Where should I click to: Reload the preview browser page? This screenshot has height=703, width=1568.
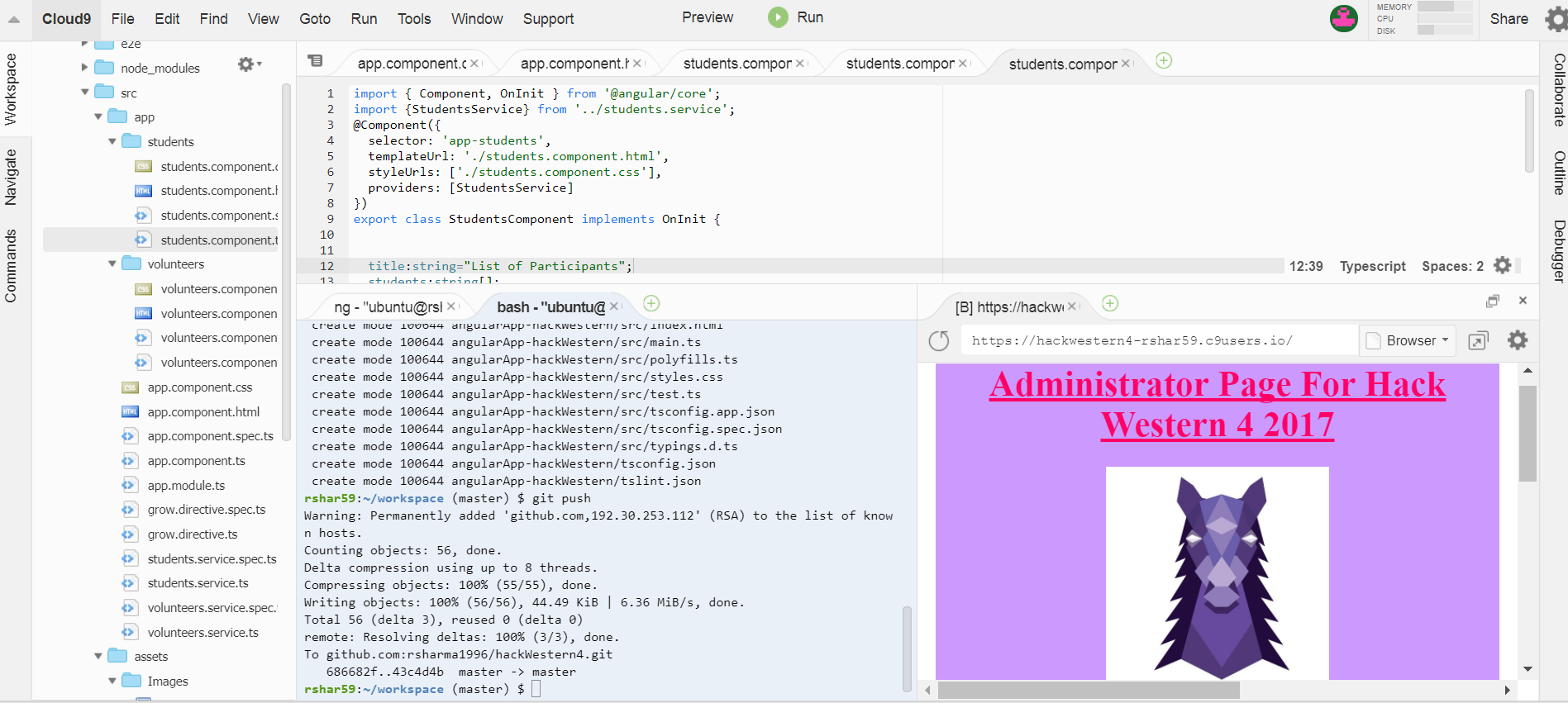point(939,340)
